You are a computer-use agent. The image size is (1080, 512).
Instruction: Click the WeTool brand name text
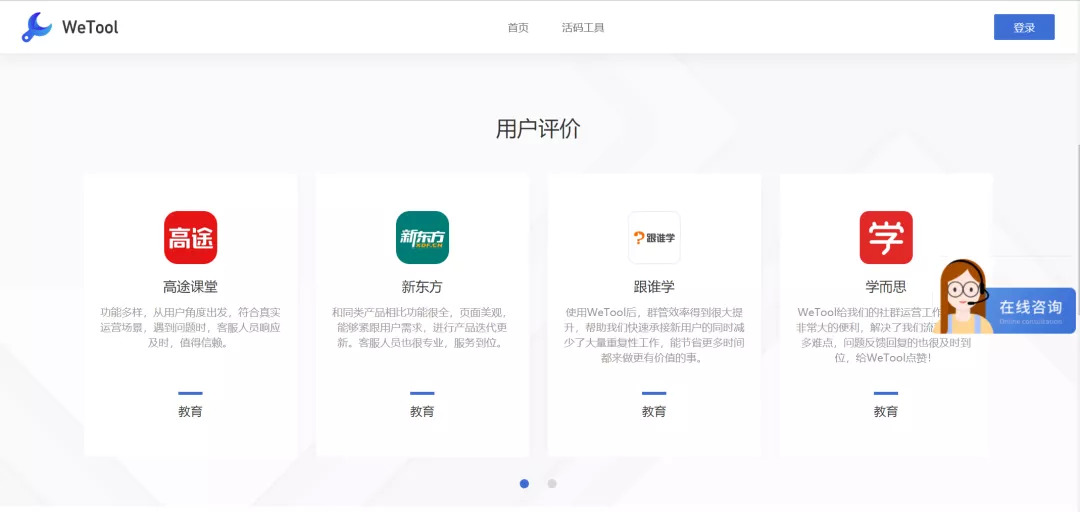[x=90, y=28]
